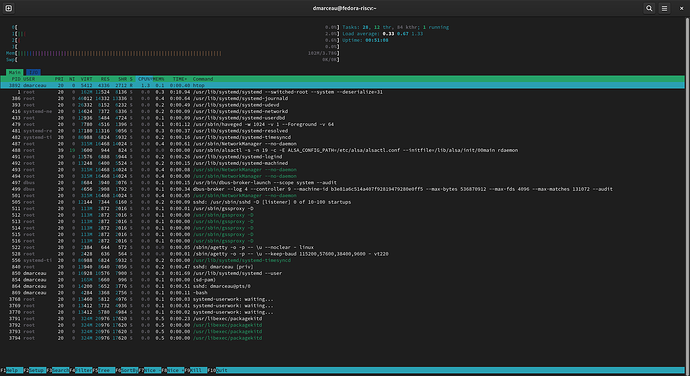Select the systemd-resolved process row

(342, 131)
